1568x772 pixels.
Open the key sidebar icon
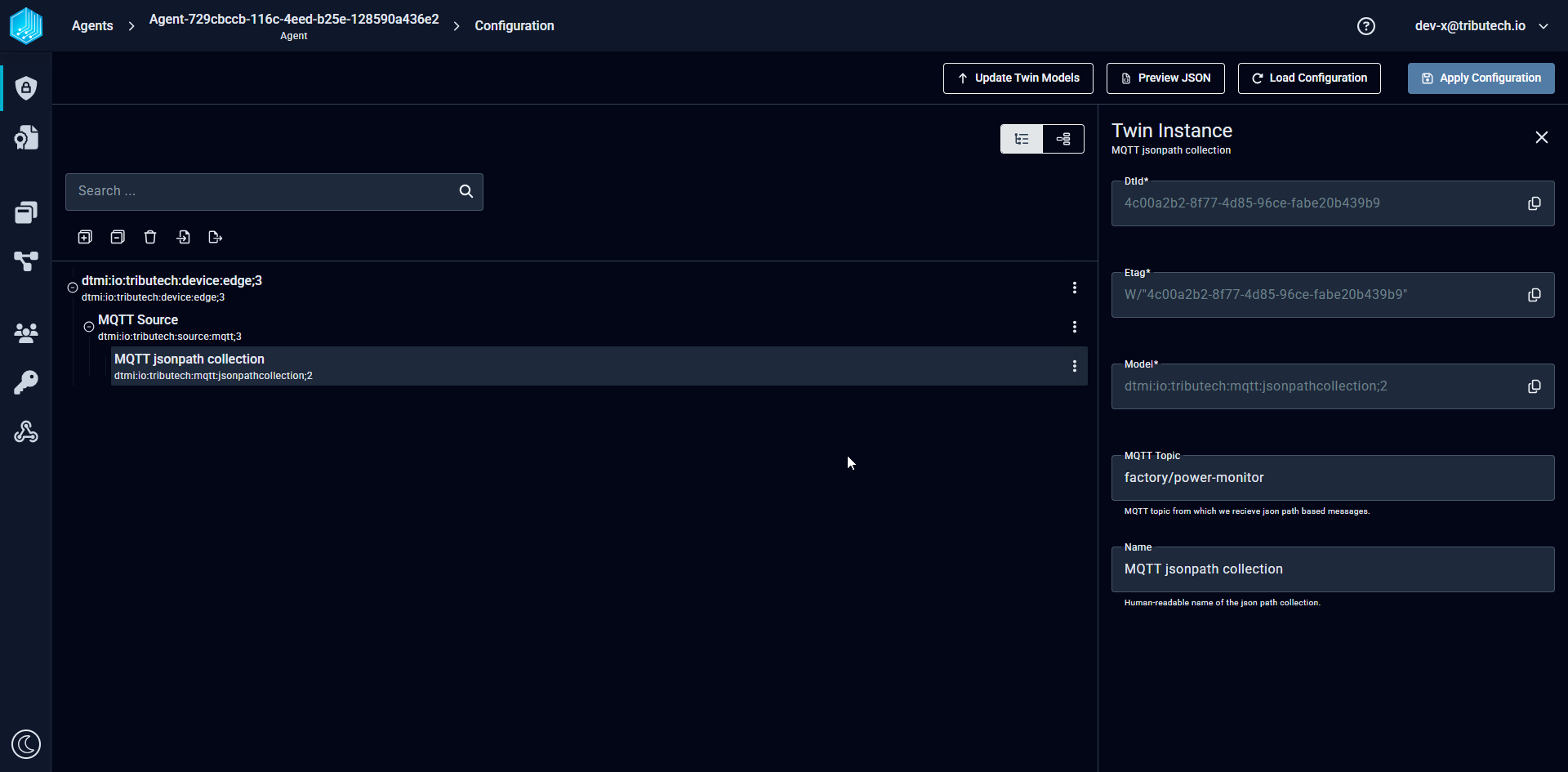pos(26,382)
